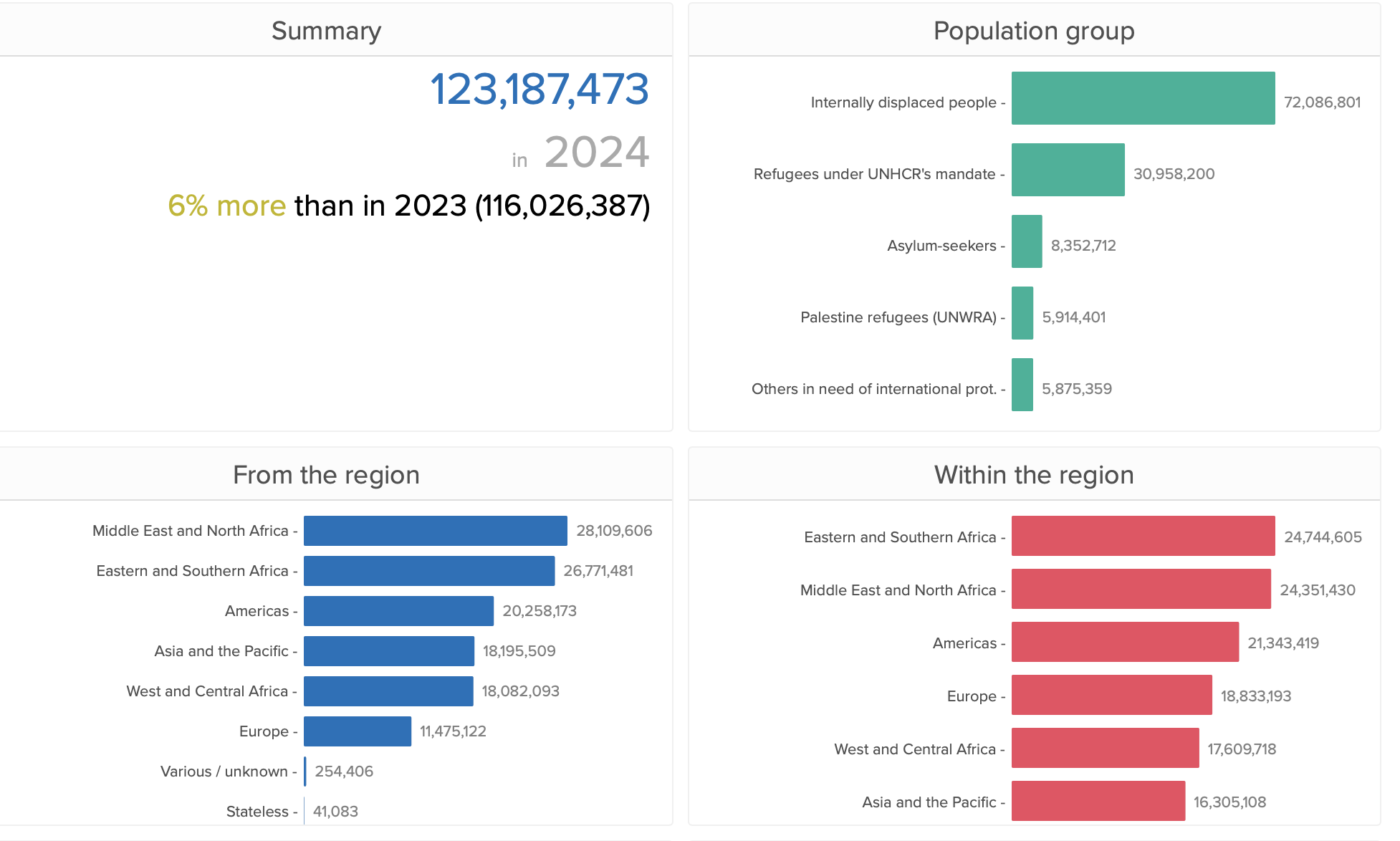This screenshot has width=1400, height=841.
Task: Select red Middle East and North Africa bar
Action: (x=1141, y=589)
